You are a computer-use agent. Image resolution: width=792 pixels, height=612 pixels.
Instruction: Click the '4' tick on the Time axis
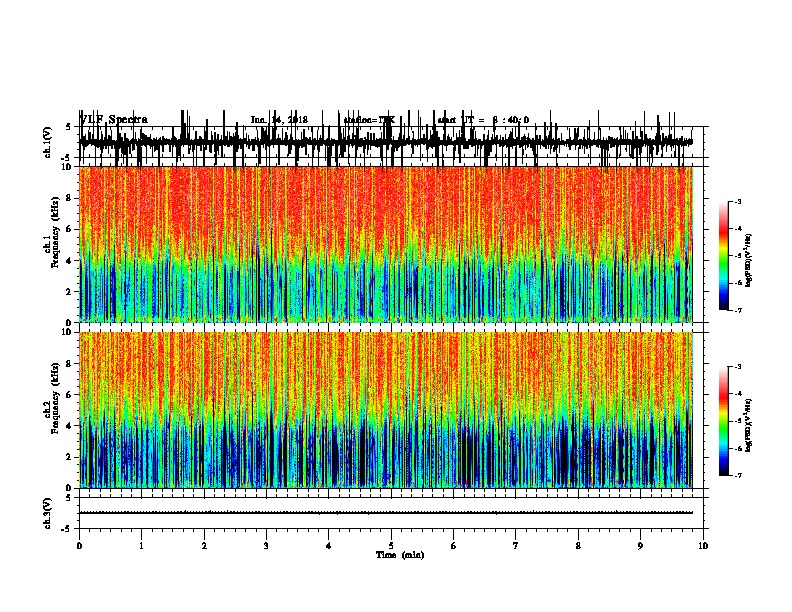click(x=329, y=546)
